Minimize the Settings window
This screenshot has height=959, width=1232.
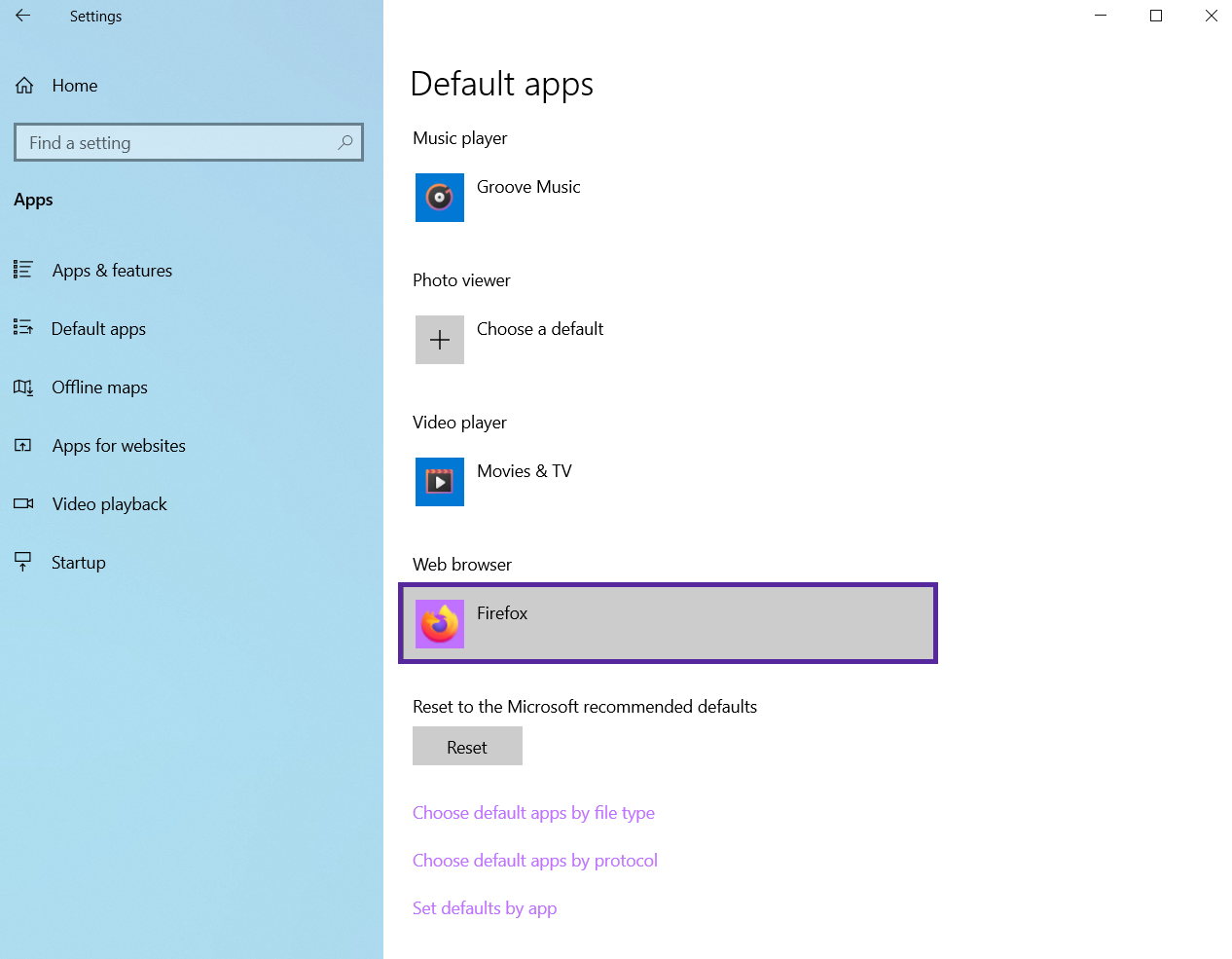click(1101, 16)
